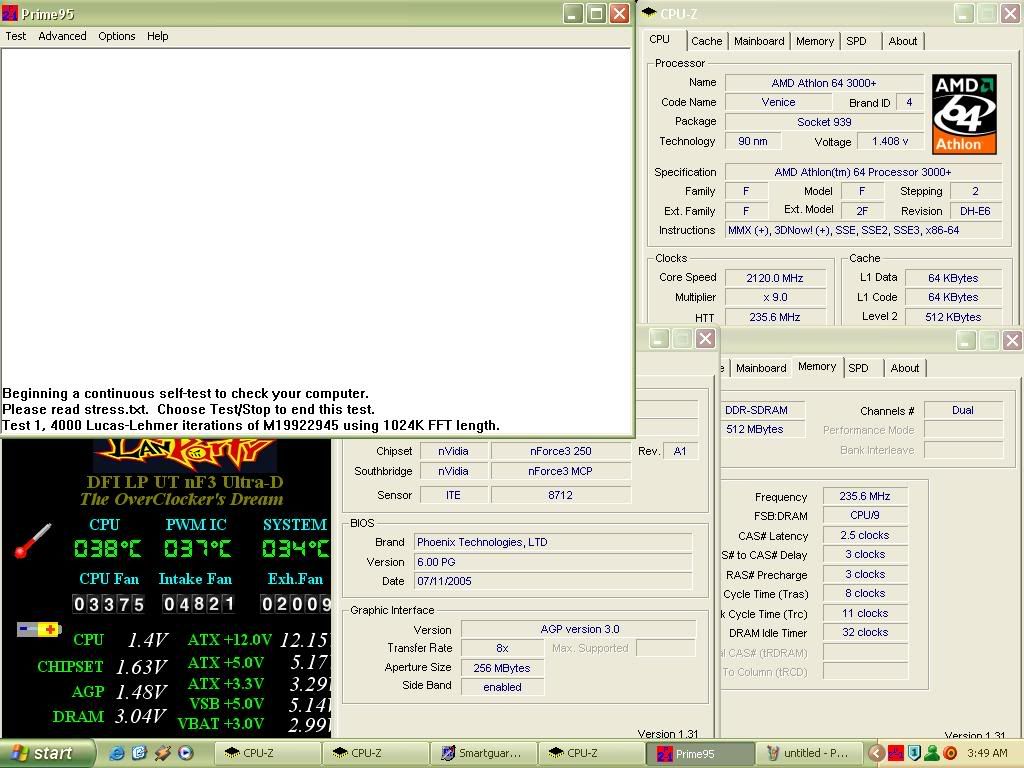1024x768 pixels.
Task: Click the shield tray icon
Action: coord(914,753)
